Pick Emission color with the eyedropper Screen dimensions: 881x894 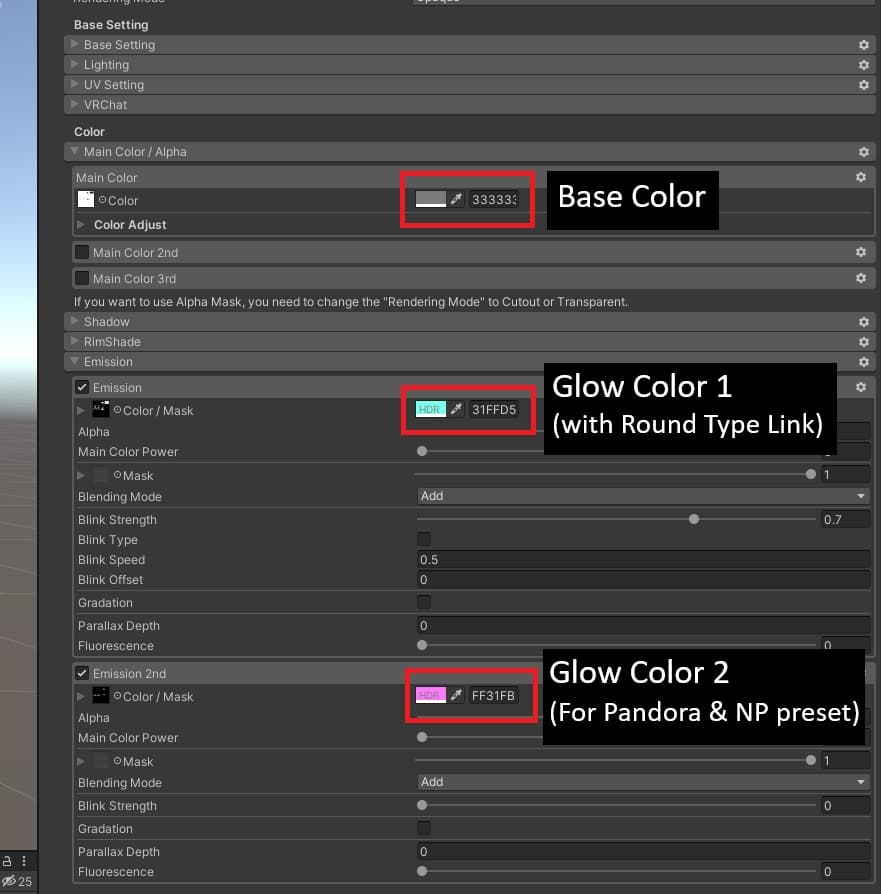[x=456, y=409]
